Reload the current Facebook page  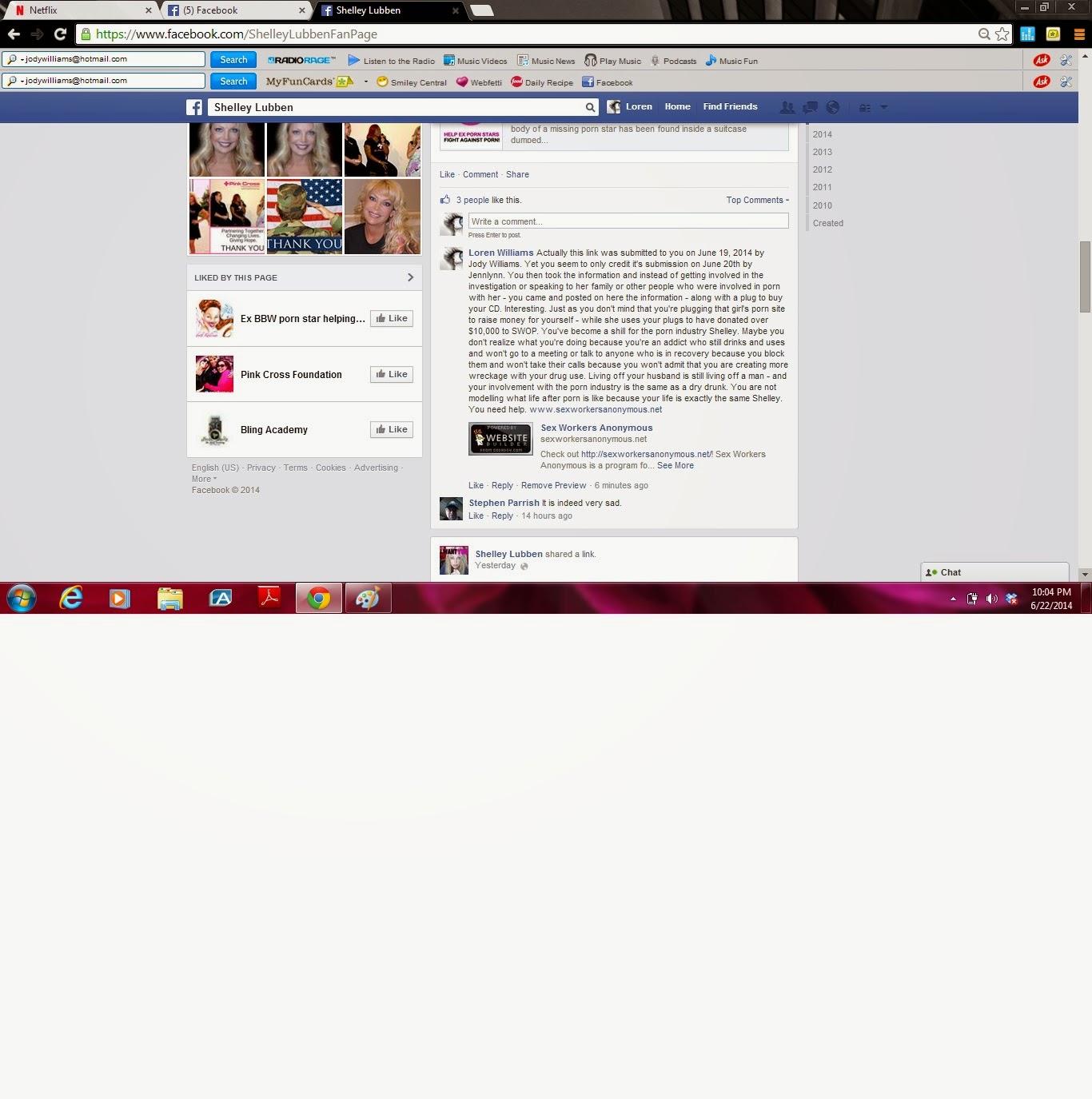click(x=60, y=34)
